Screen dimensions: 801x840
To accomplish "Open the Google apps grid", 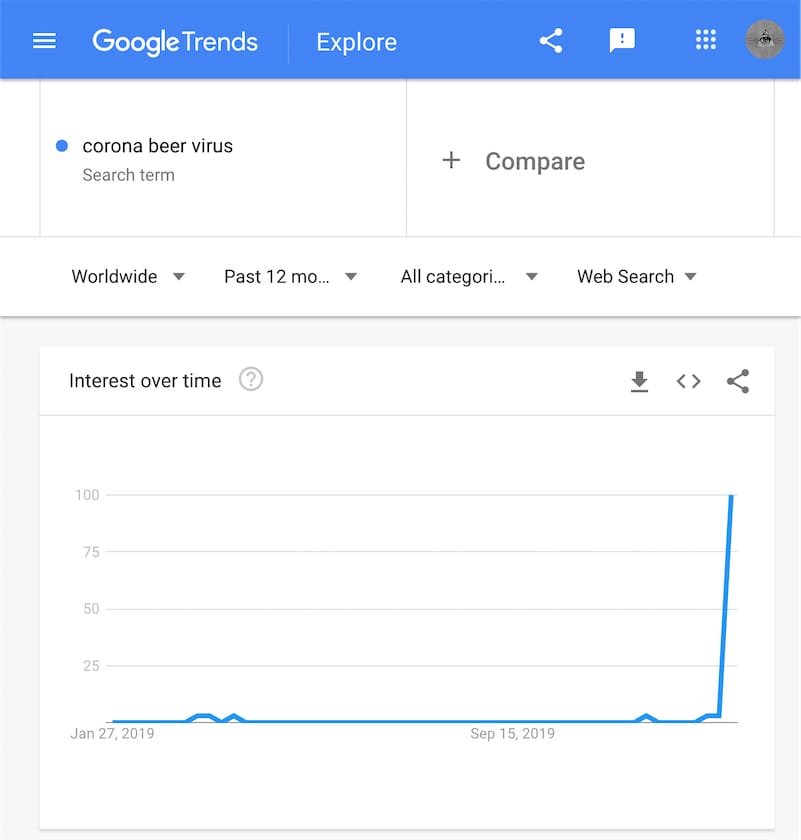I will (706, 41).
